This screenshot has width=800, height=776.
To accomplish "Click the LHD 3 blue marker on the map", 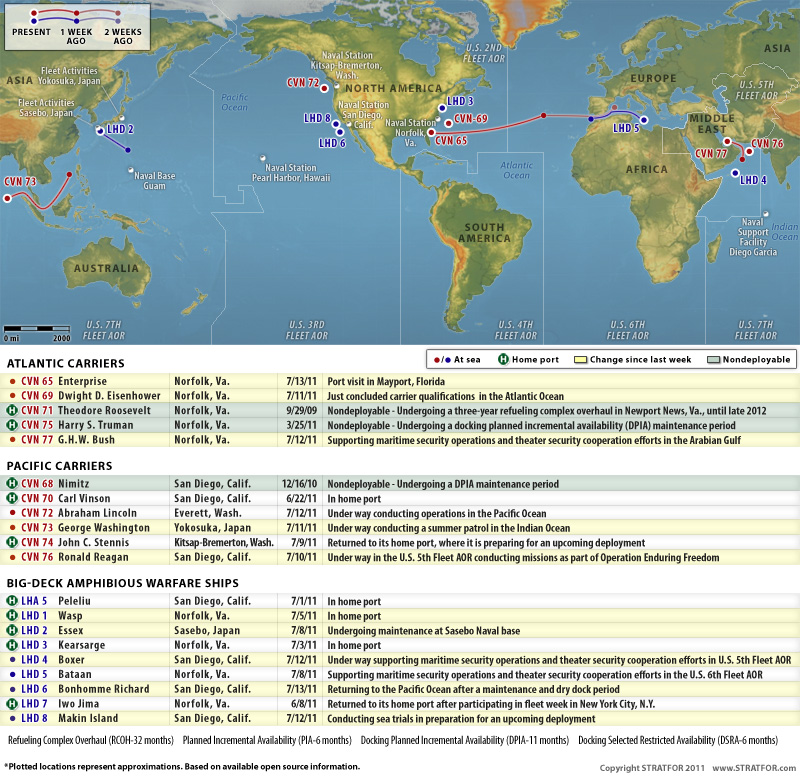I will pos(442,108).
